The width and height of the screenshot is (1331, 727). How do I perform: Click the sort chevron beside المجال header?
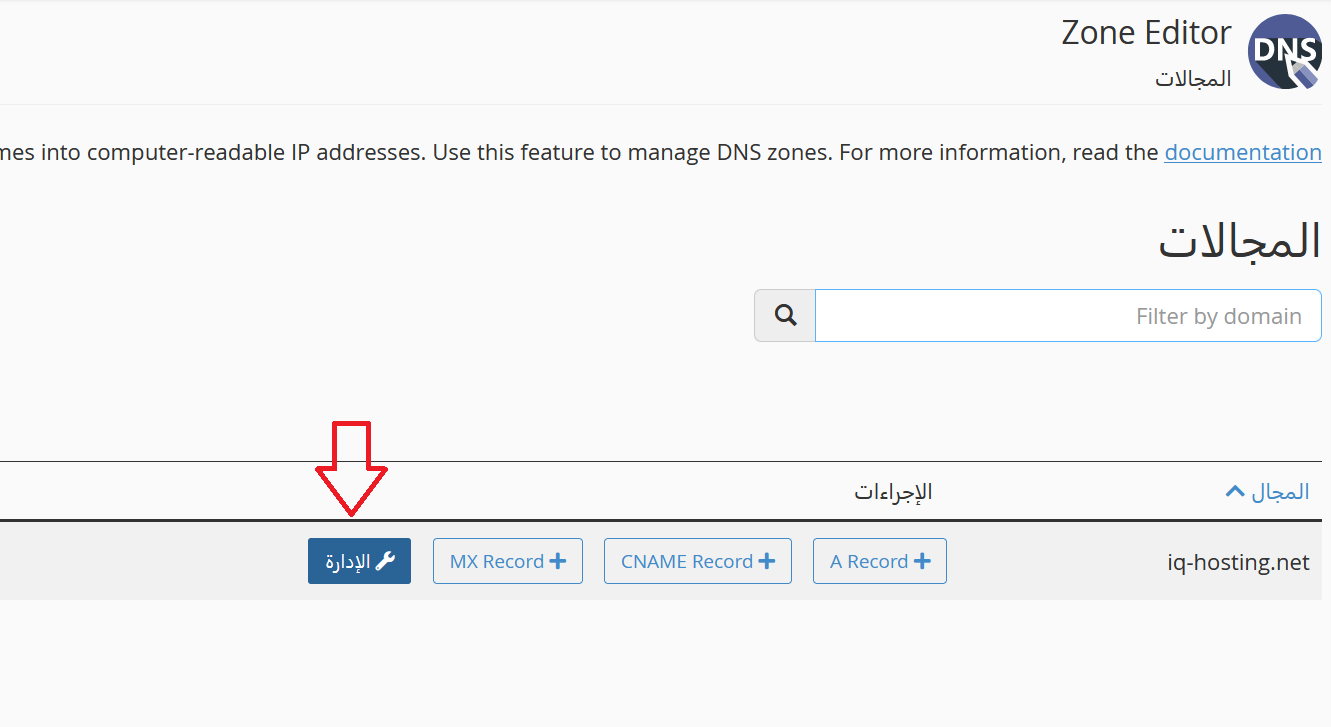click(x=1235, y=492)
